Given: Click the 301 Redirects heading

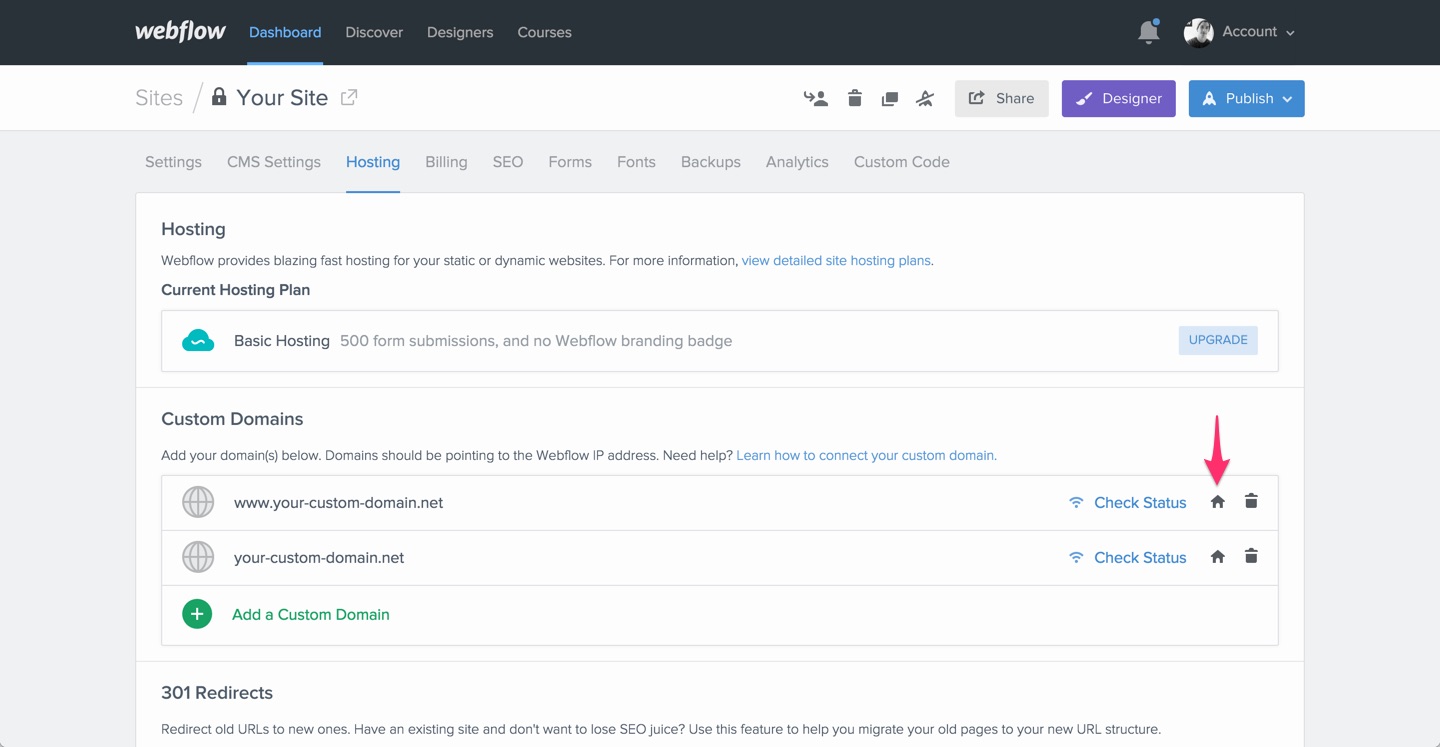Looking at the screenshot, I should [217, 693].
